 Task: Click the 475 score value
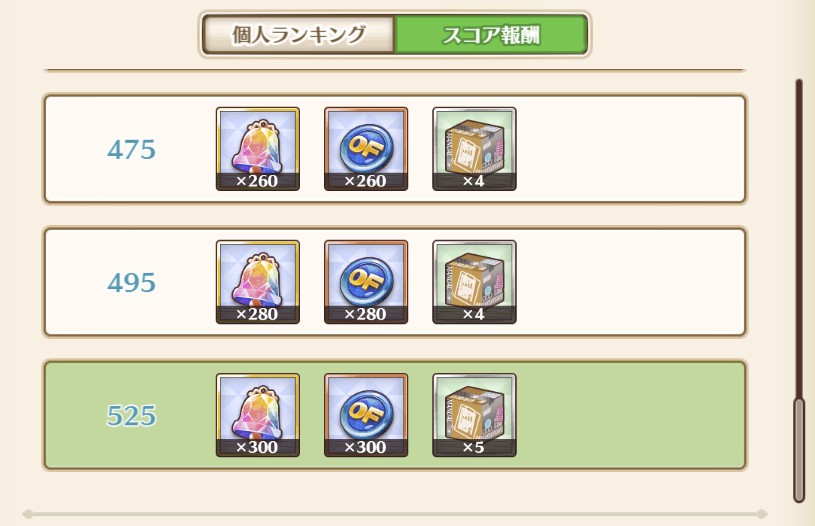pos(132,150)
